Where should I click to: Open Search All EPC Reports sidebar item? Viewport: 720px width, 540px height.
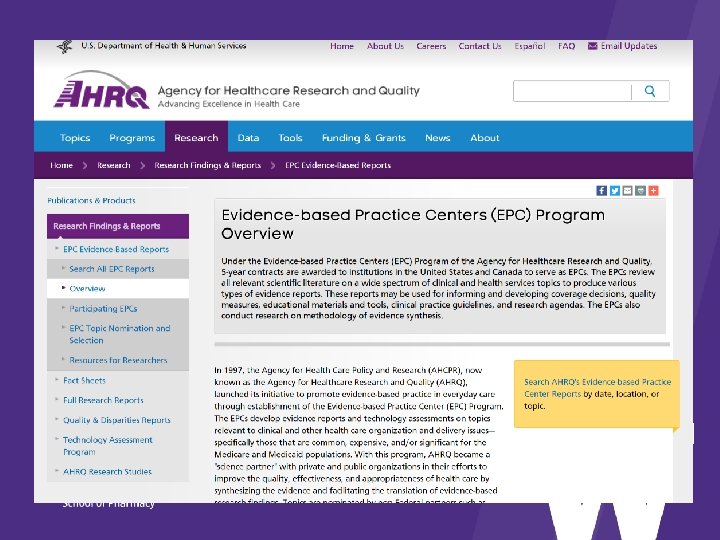tap(112, 269)
